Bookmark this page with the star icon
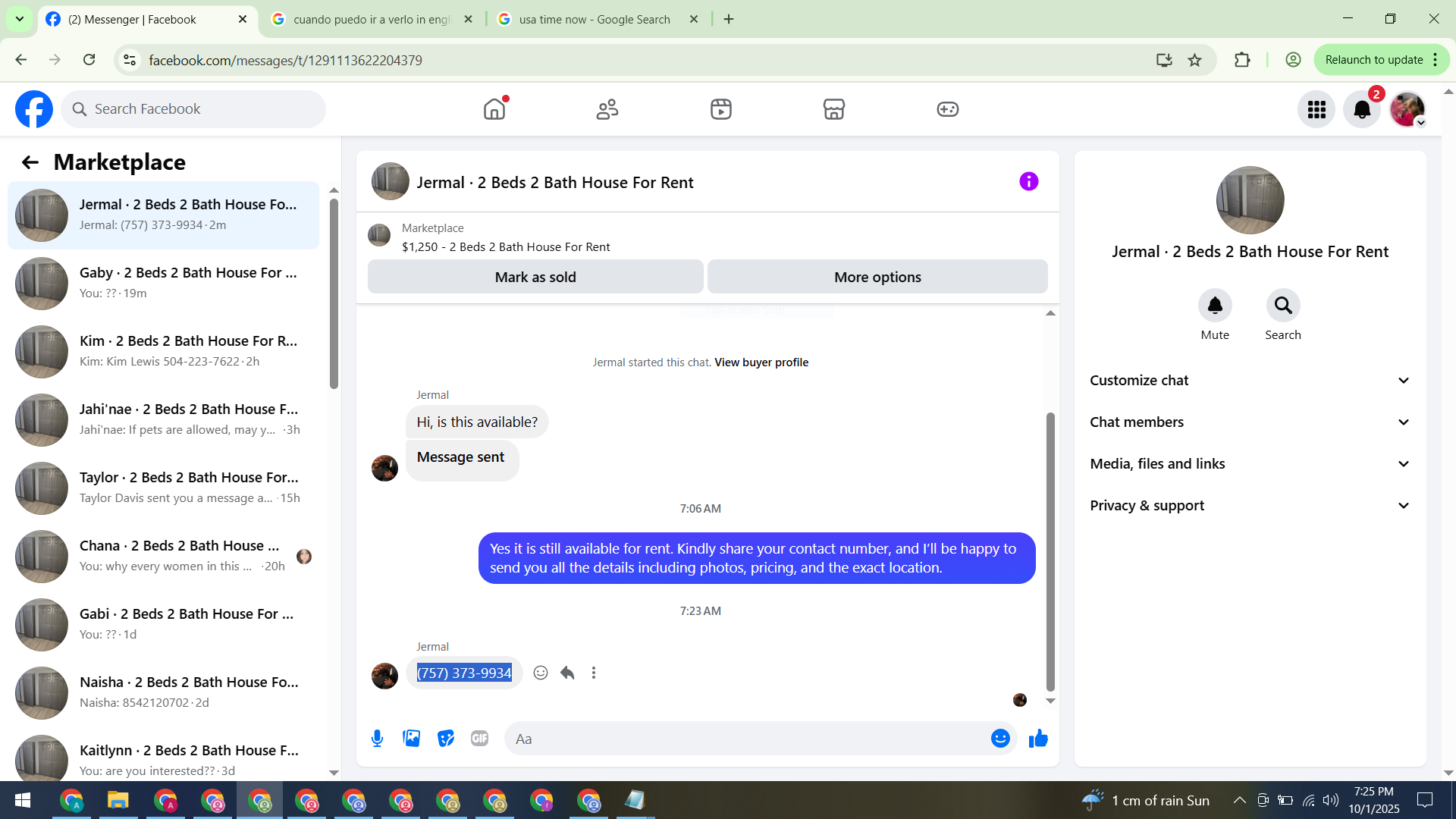 coord(1195,60)
